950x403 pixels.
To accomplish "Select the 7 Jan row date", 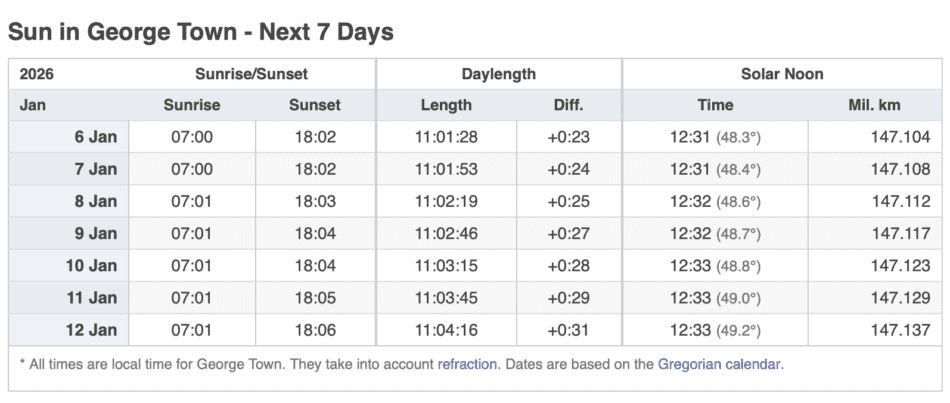I will tap(96, 169).
